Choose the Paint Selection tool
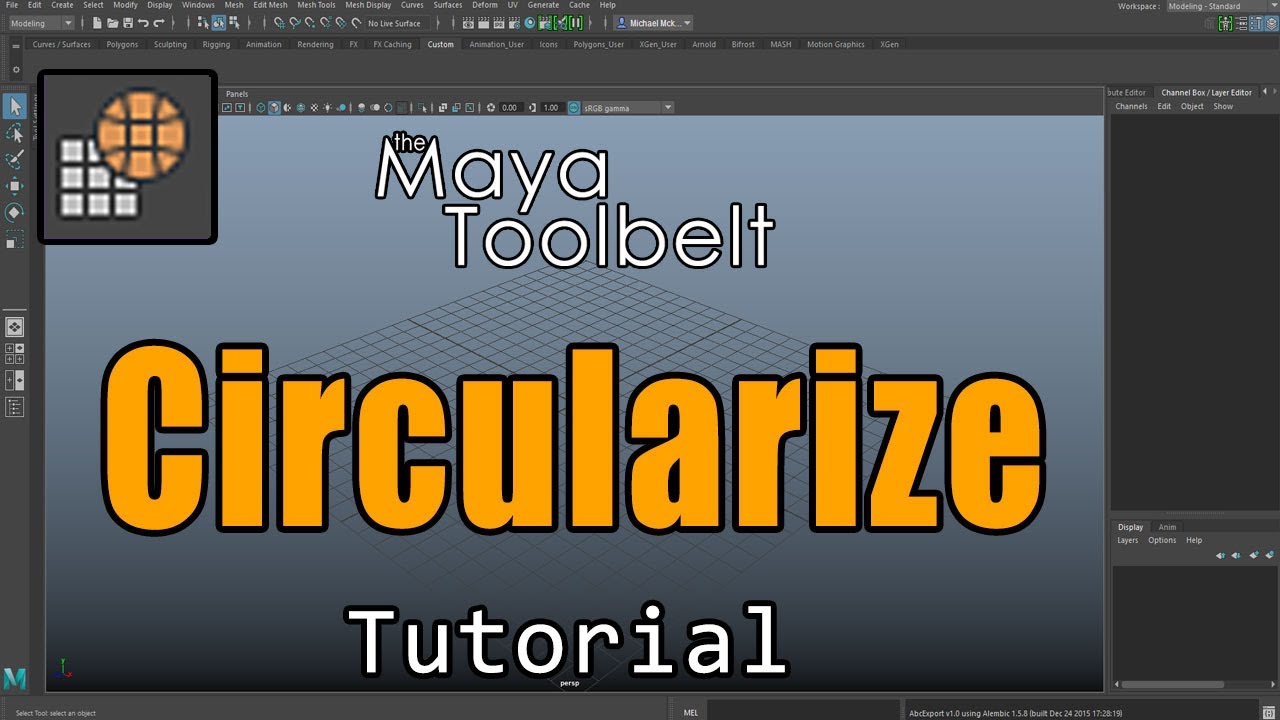Image resolution: width=1280 pixels, height=720 pixels. click(15, 159)
